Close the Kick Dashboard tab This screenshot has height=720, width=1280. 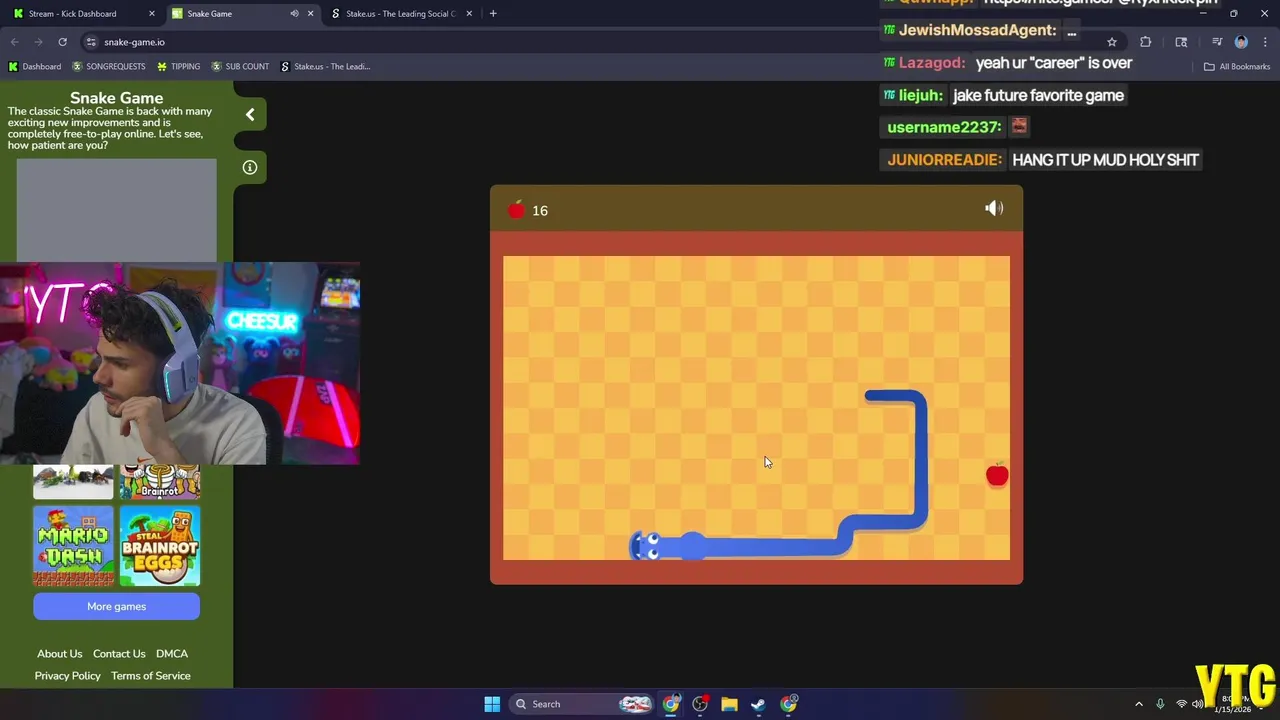coord(152,14)
